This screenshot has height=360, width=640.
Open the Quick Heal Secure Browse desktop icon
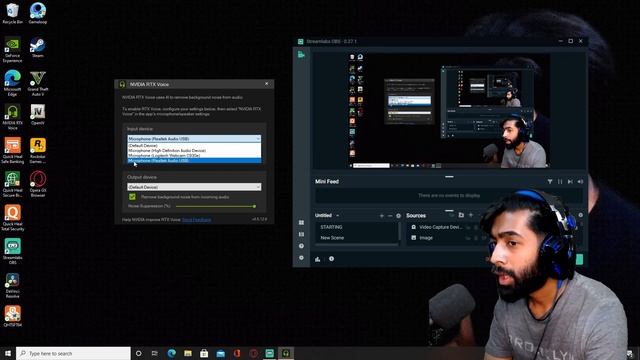pos(12,184)
